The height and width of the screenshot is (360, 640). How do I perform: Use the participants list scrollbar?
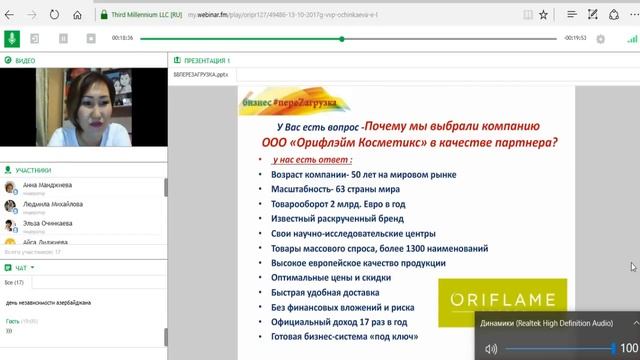point(166,187)
